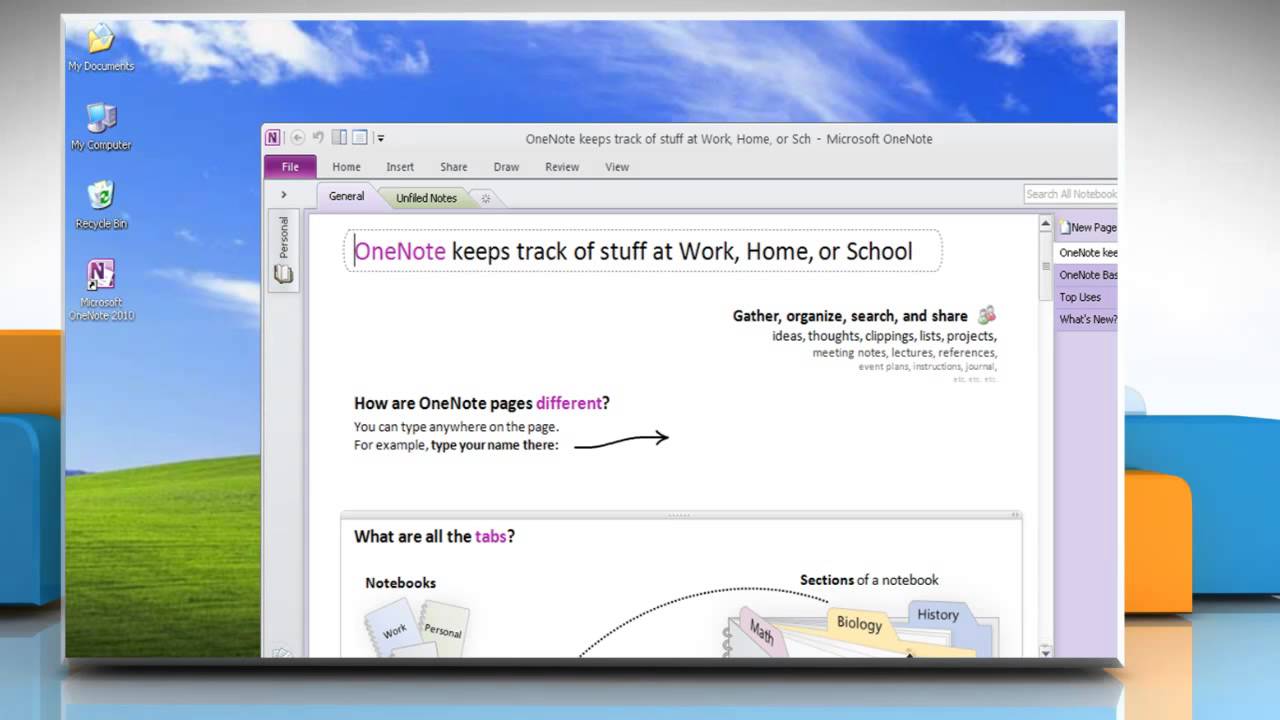Select My Computer desktop icon

pyautogui.click(x=101, y=127)
